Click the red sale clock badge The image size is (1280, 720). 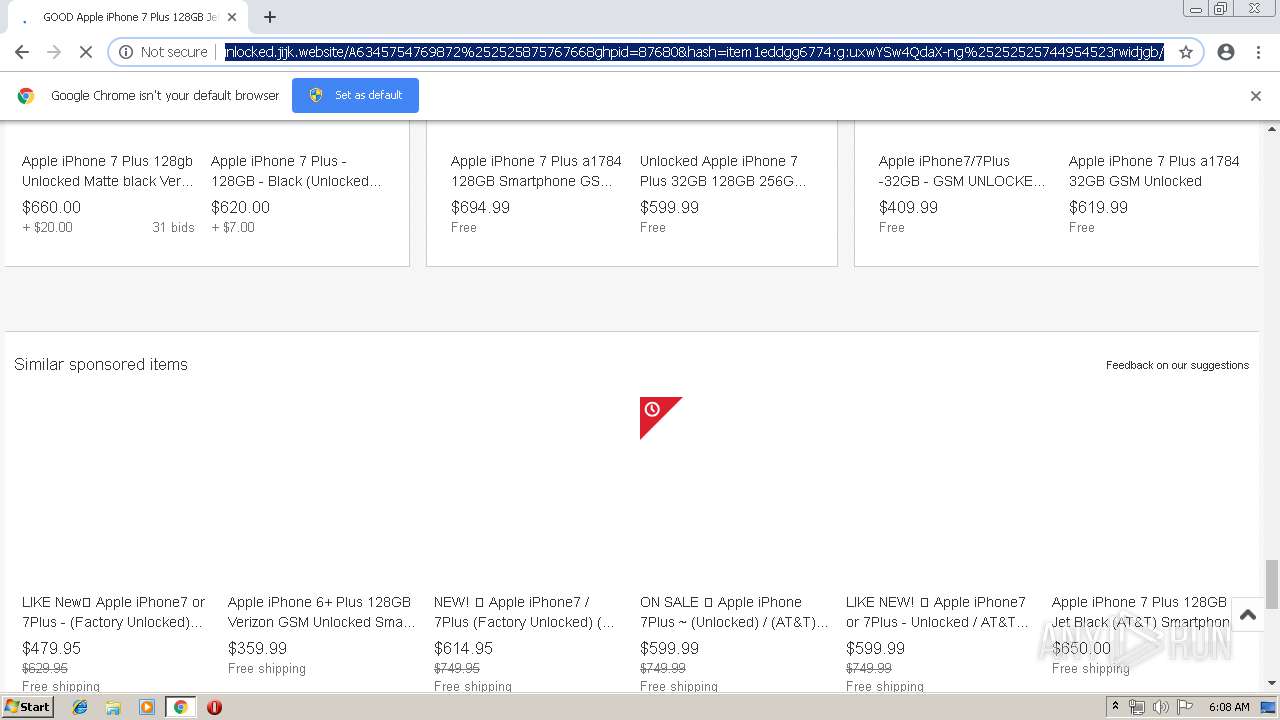coord(657,413)
